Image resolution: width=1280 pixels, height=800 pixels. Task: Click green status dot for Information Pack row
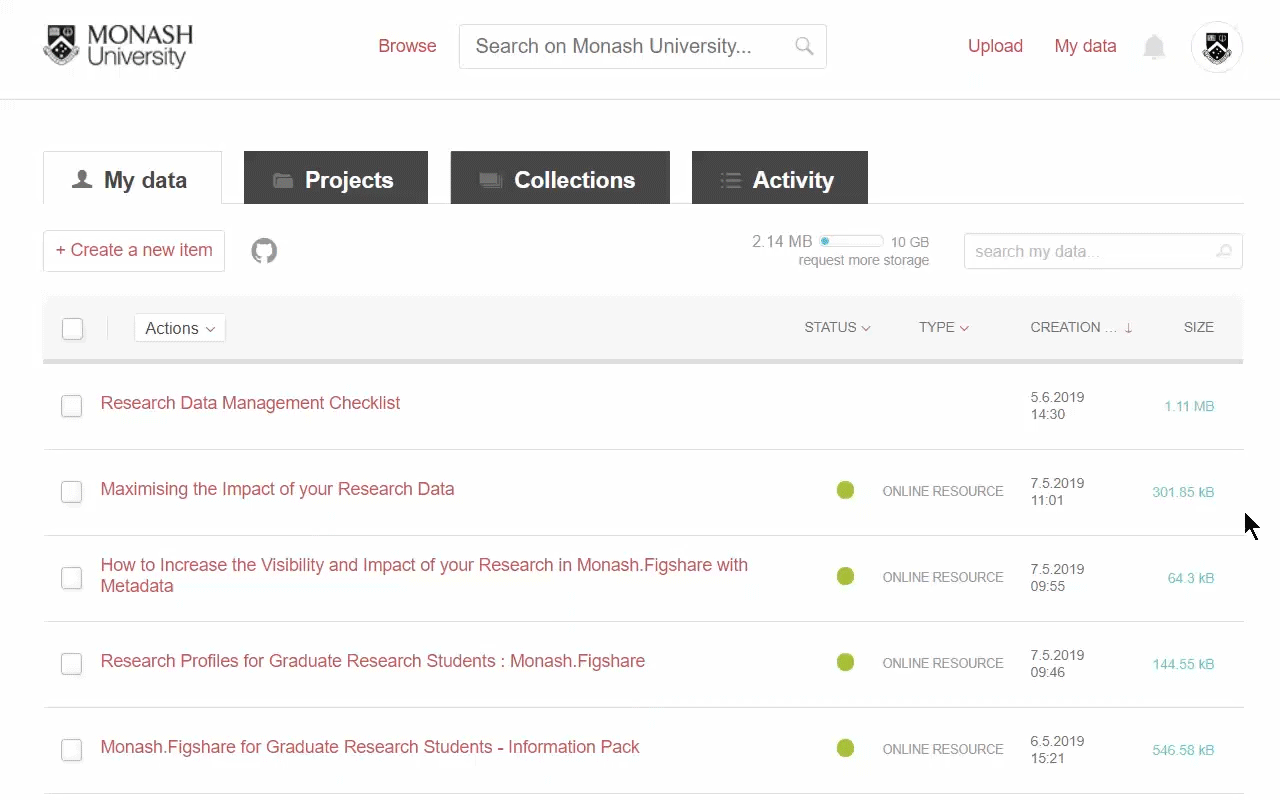coord(845,748)
